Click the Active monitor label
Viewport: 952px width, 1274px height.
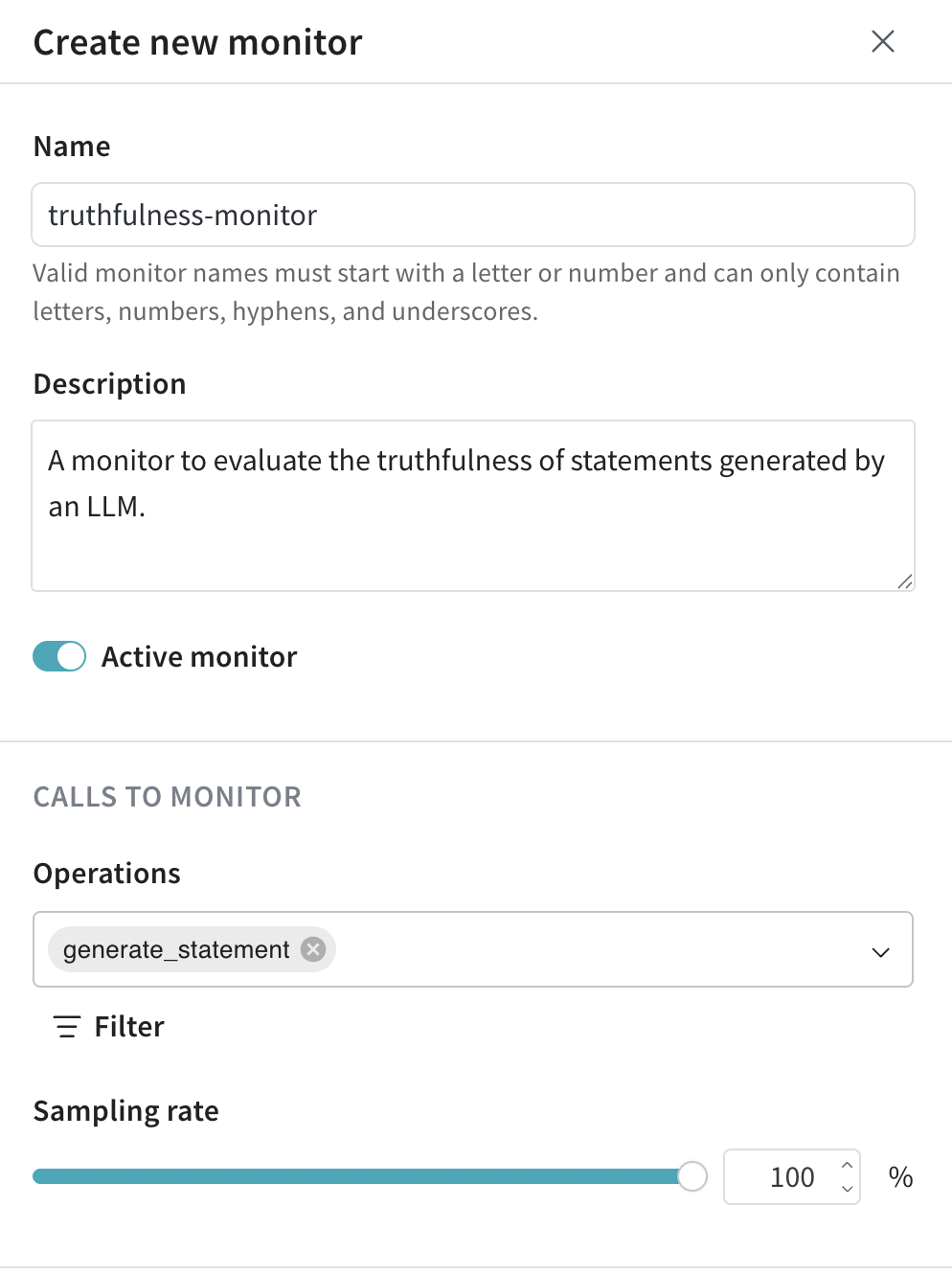(x=199, y=657)
